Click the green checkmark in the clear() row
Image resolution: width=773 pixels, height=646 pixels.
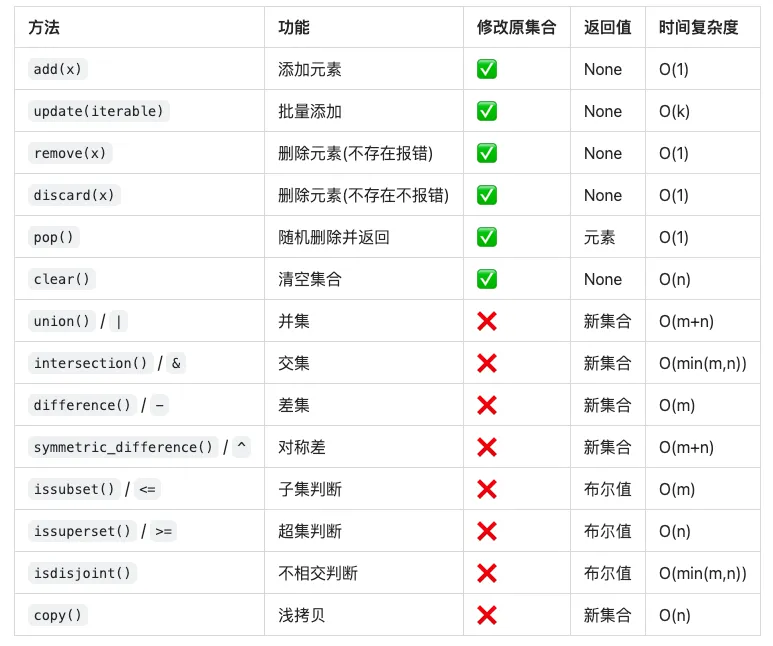(x=487, y=279)
